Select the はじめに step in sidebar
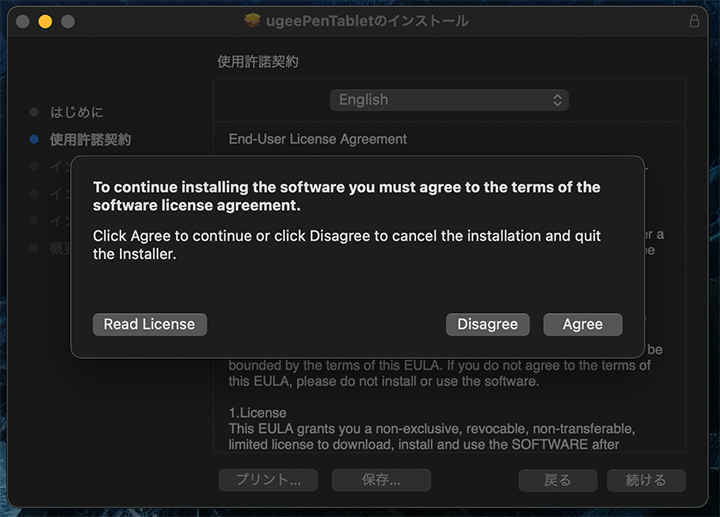 click(77, 112)
